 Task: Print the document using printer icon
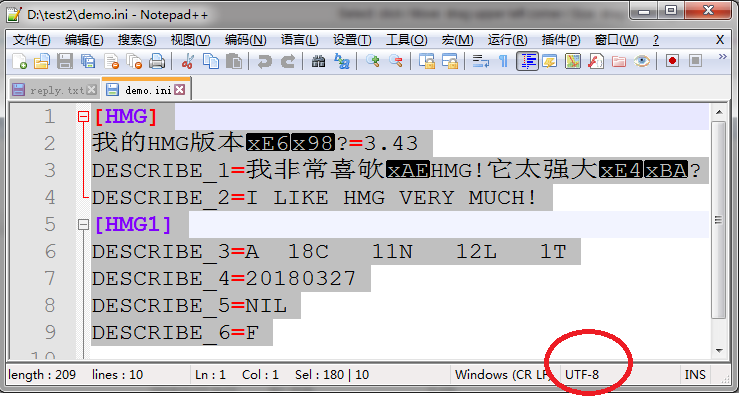pyautogui.click(x=157, y=61)
